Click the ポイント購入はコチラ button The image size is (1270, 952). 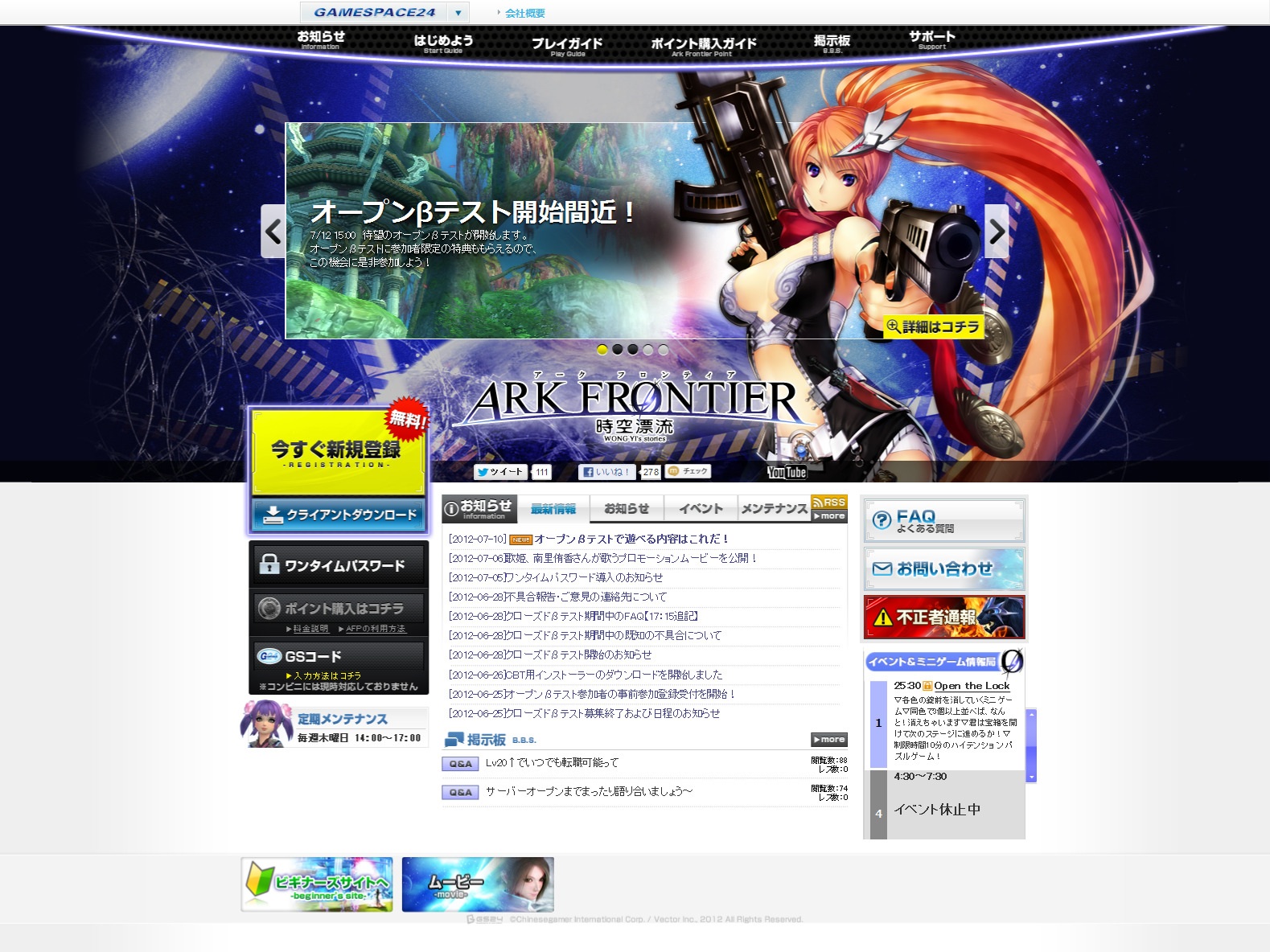click(x=338, y=608)
